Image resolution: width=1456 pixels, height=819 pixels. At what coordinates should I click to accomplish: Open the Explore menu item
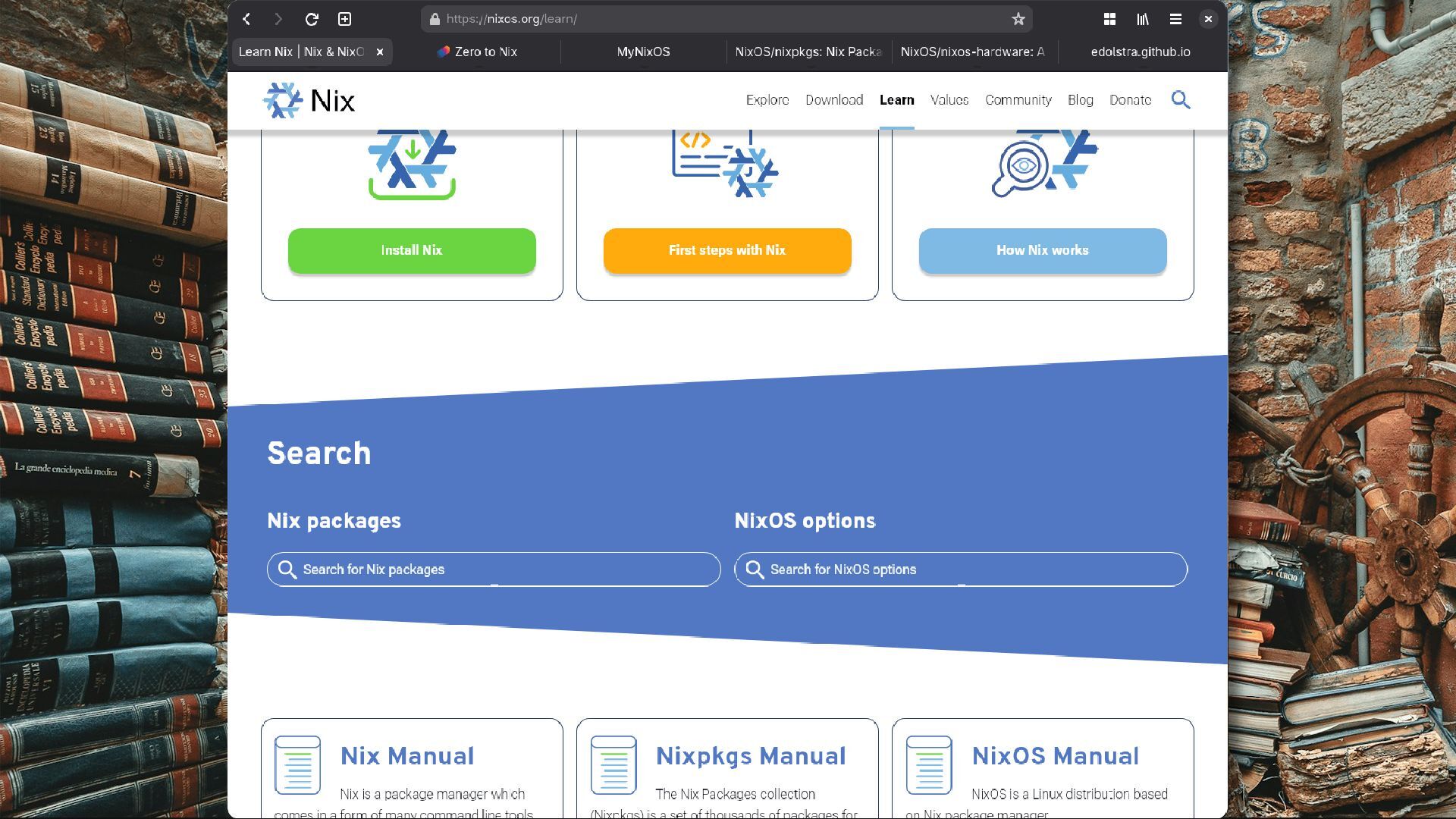pos(767,100)
